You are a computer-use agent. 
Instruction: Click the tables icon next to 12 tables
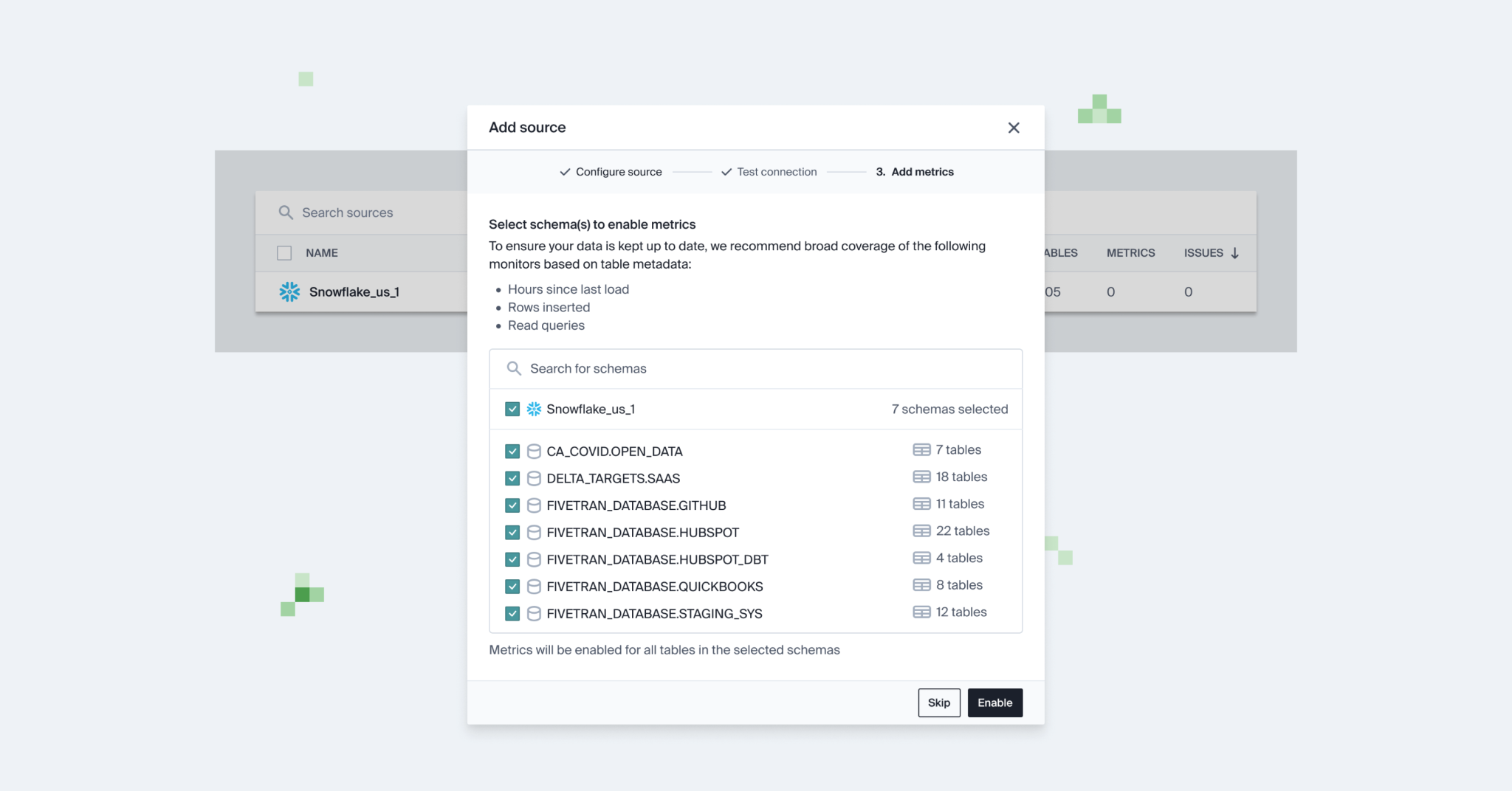(x=921, y=612)
